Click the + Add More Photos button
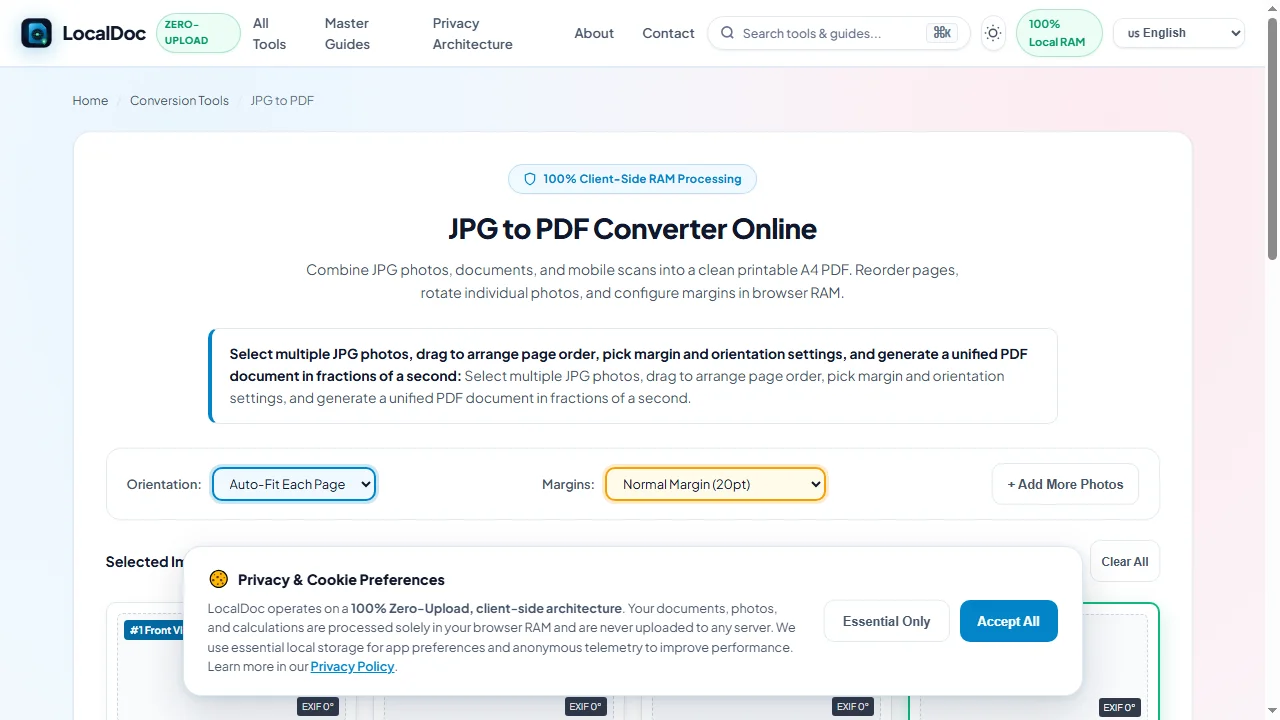Screen dimensions: 1280x720 point(1065,484)
